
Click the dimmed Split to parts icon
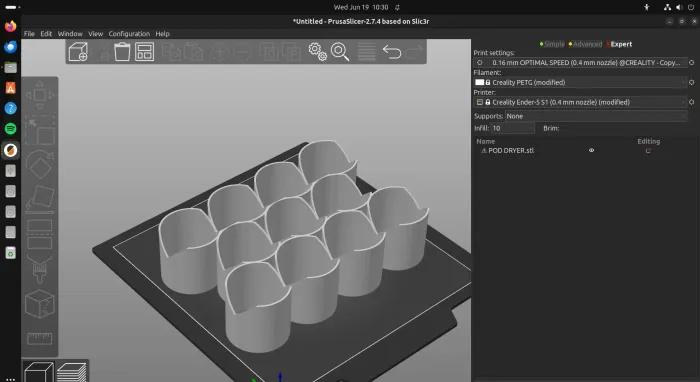pyautogui.click(x=291, y=52)
